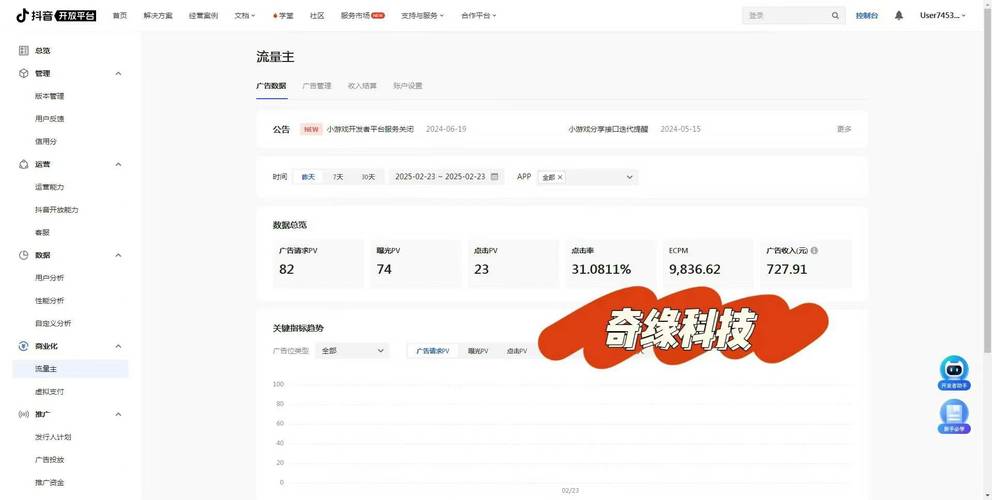Select 30天 time range

(368, 177)
